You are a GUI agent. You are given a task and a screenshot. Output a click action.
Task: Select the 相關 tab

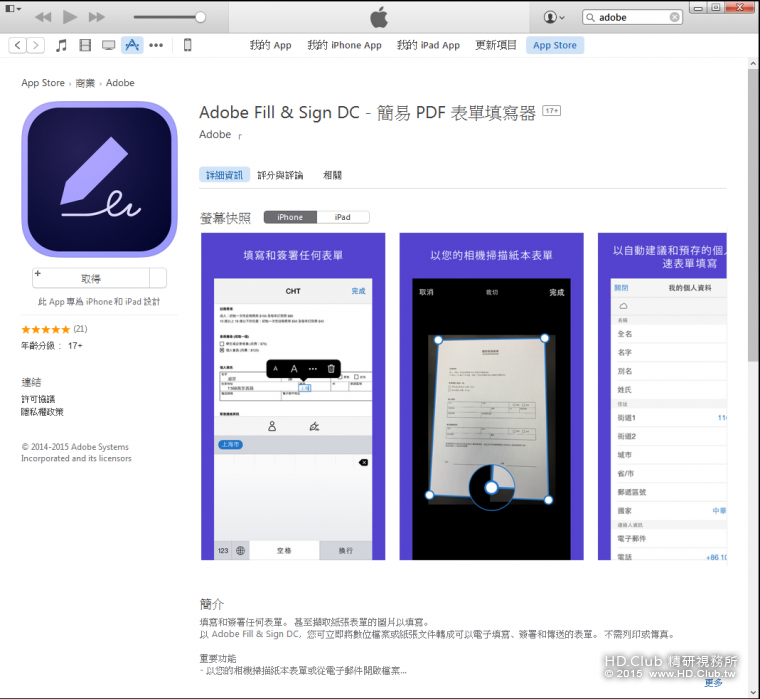pos(332,175)
